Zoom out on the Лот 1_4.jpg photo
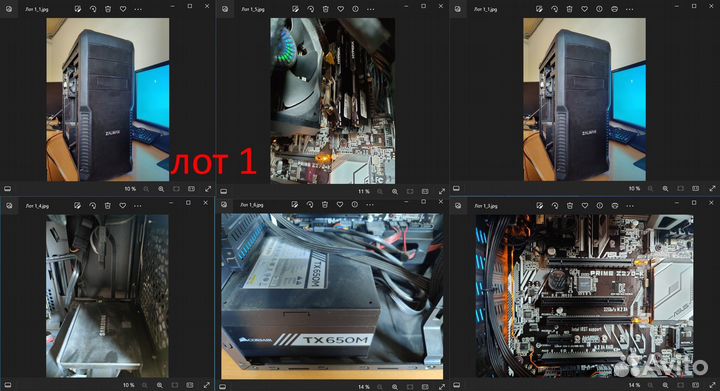 click(145, 385)
